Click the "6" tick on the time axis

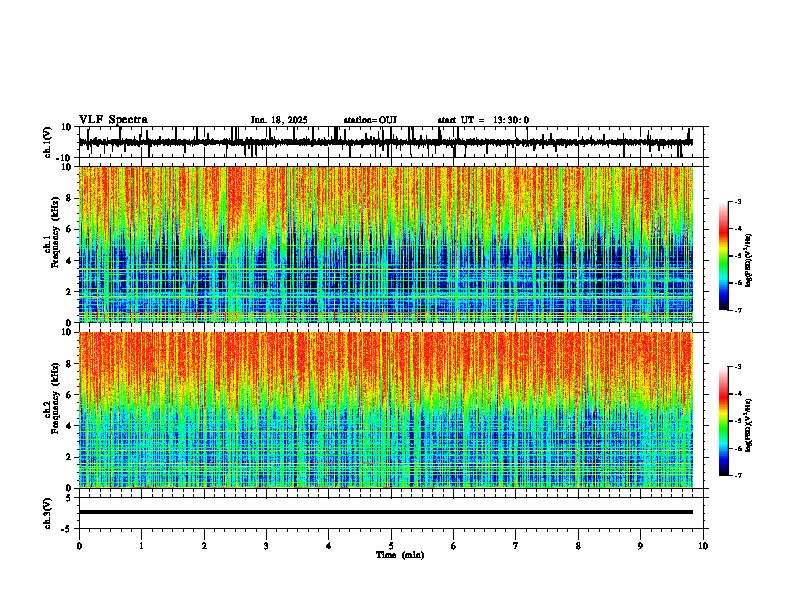click(x=454, y=546)
